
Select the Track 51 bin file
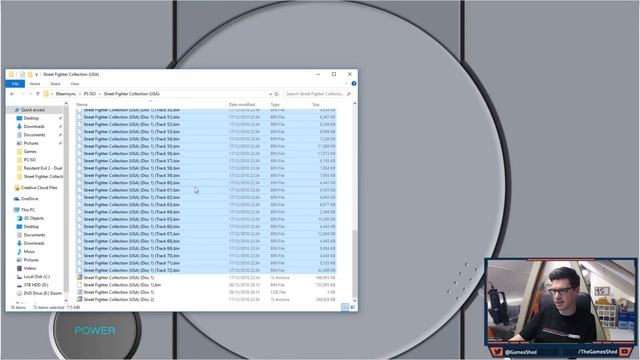(x=206, y=117)
